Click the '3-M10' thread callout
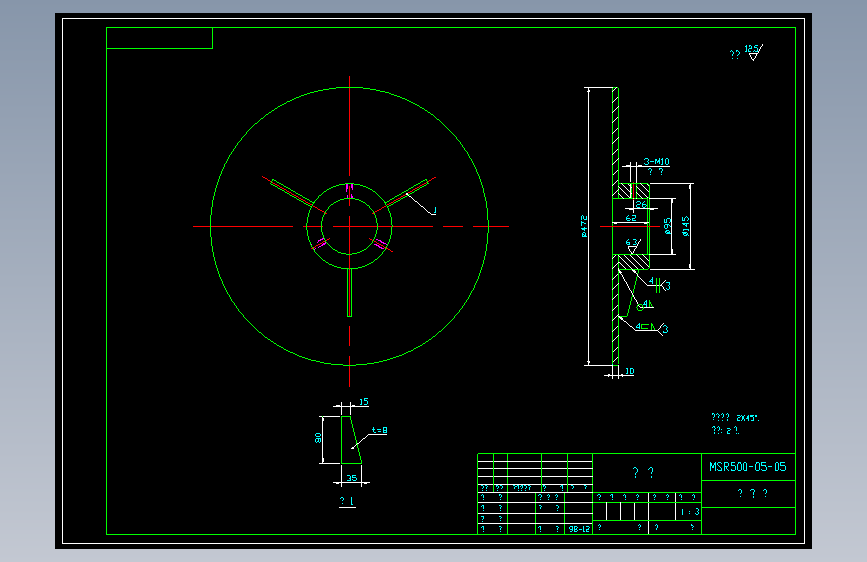This screenshot has width=867, height=562. 656,162
